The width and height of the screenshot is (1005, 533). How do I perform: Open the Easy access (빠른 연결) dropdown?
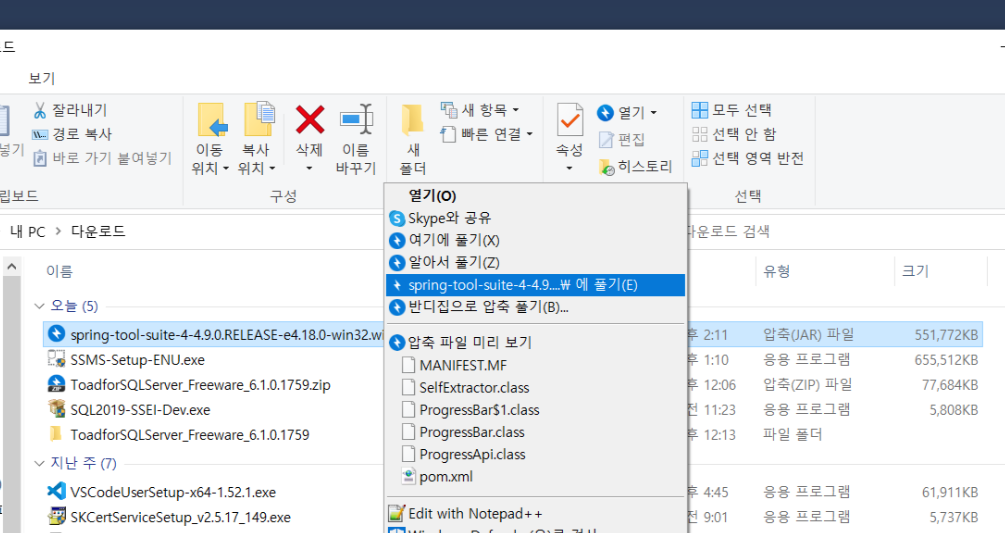[486, 135]
